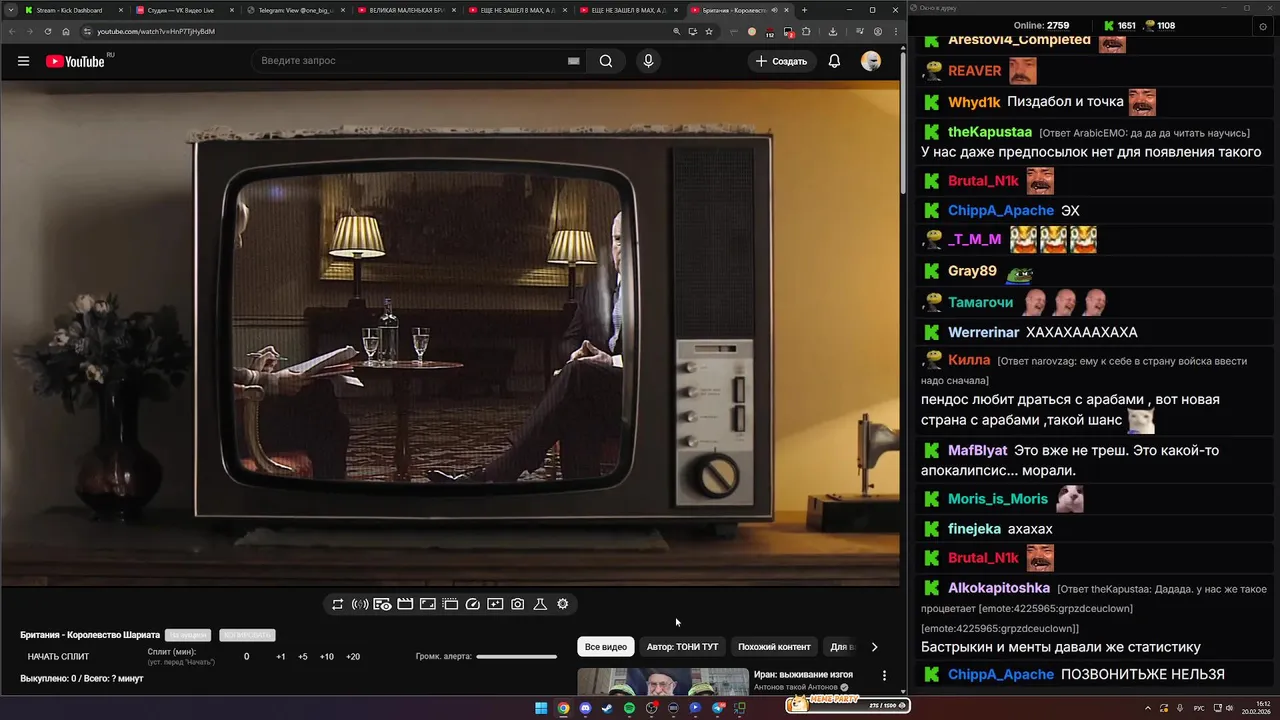Click the screen-plus icon in the player toolbar
1280x720 pixels.
[x=495, y=604]
